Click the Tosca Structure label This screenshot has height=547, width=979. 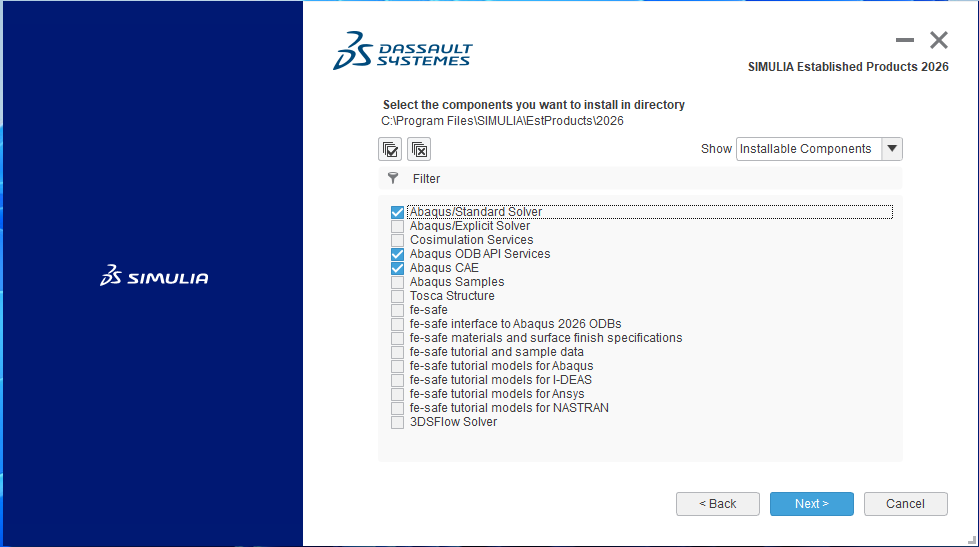point(452,296)
